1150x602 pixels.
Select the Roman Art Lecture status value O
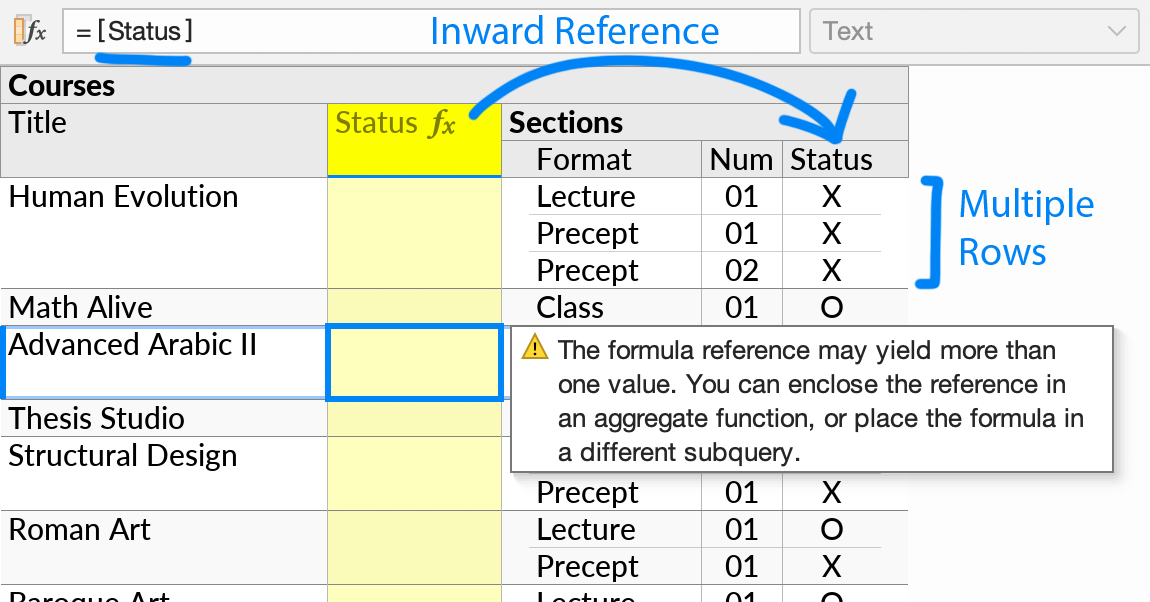(832, 528)
